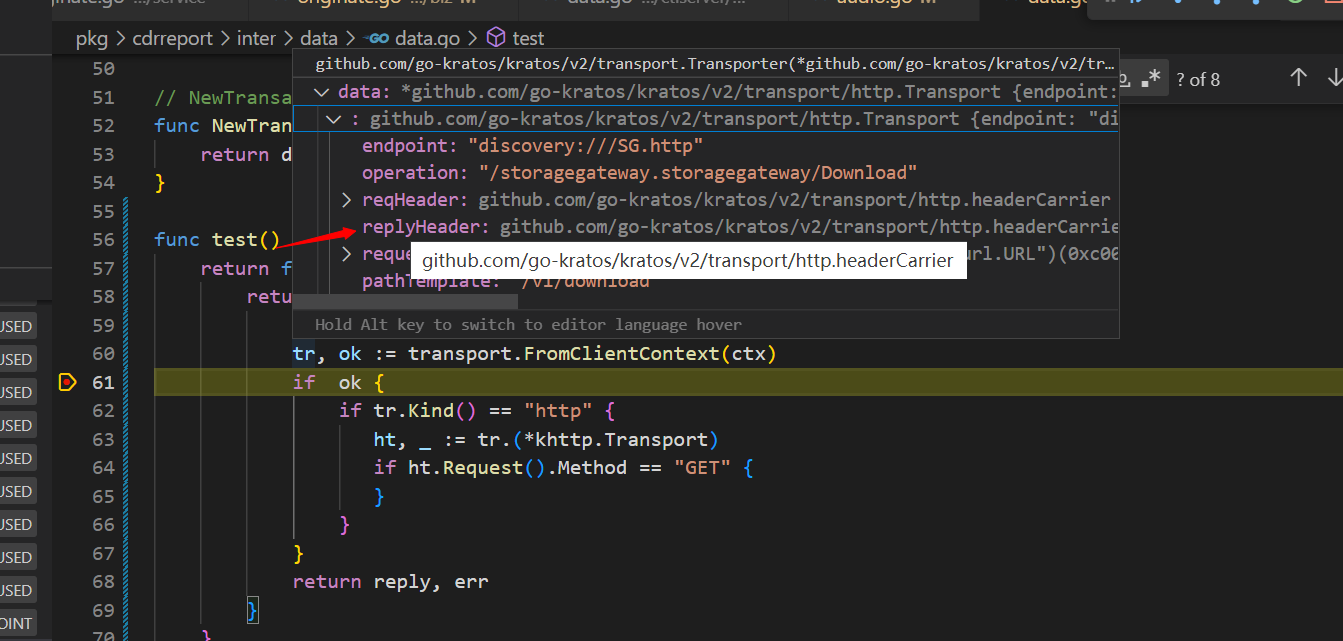Image resolution: width=1343 pixels, height=641 pixels.
Task: Open the cdrreport item in the breadcrumb path
Action: coord(172,38)
